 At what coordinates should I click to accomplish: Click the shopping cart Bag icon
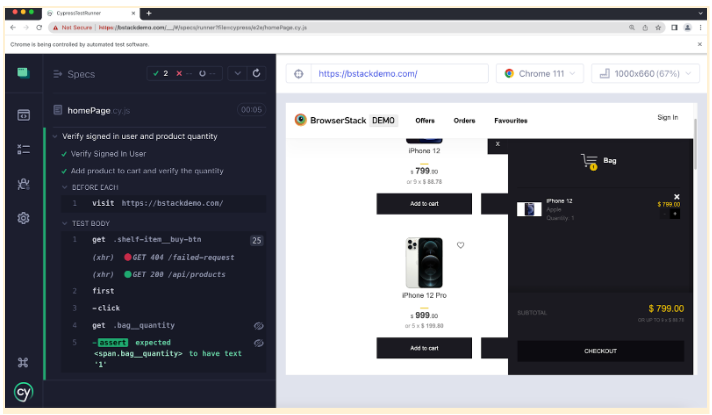pos(589,161)
